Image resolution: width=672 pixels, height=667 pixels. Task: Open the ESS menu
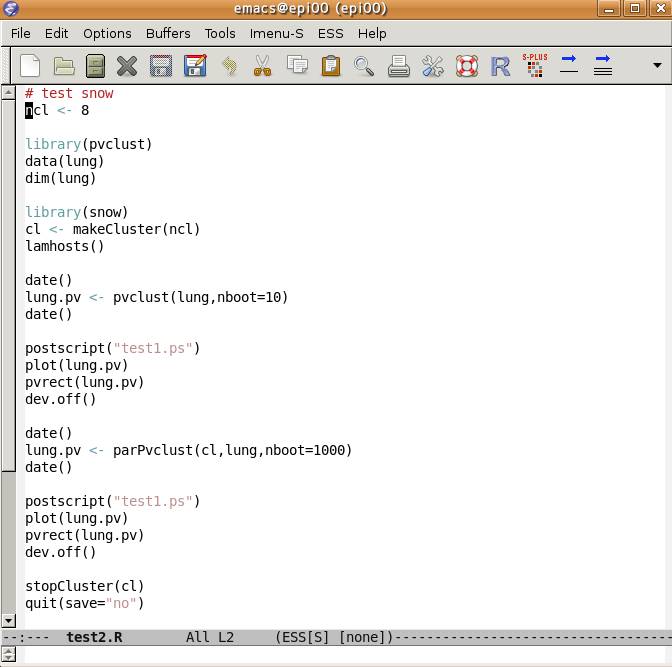pos(330,33)
